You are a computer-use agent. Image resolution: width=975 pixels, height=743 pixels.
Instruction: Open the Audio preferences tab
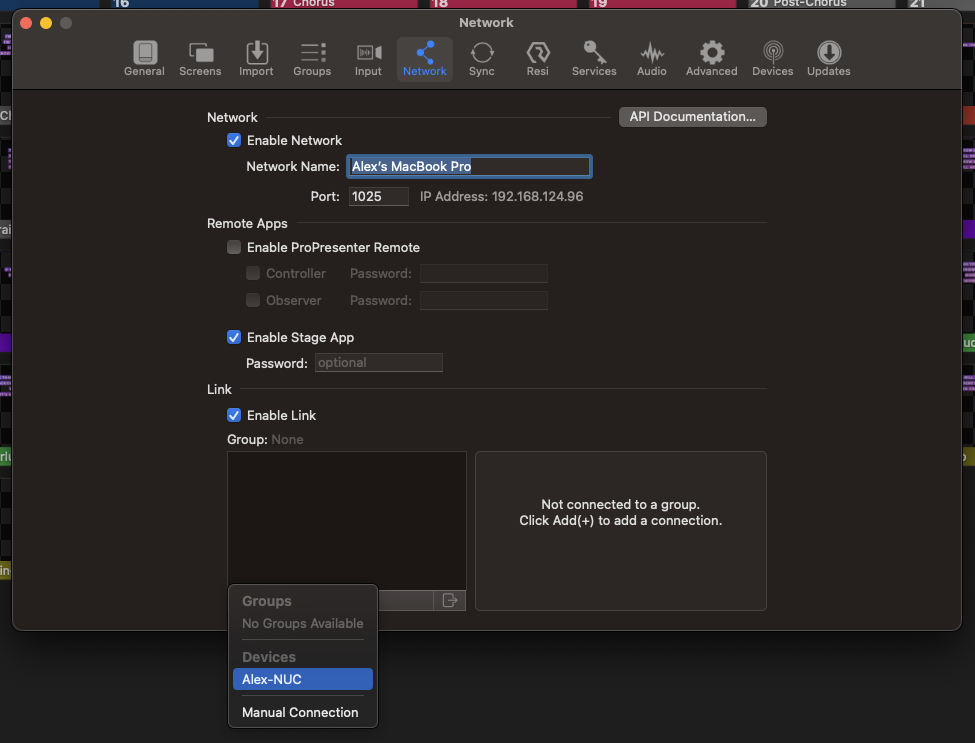(652, 59)
